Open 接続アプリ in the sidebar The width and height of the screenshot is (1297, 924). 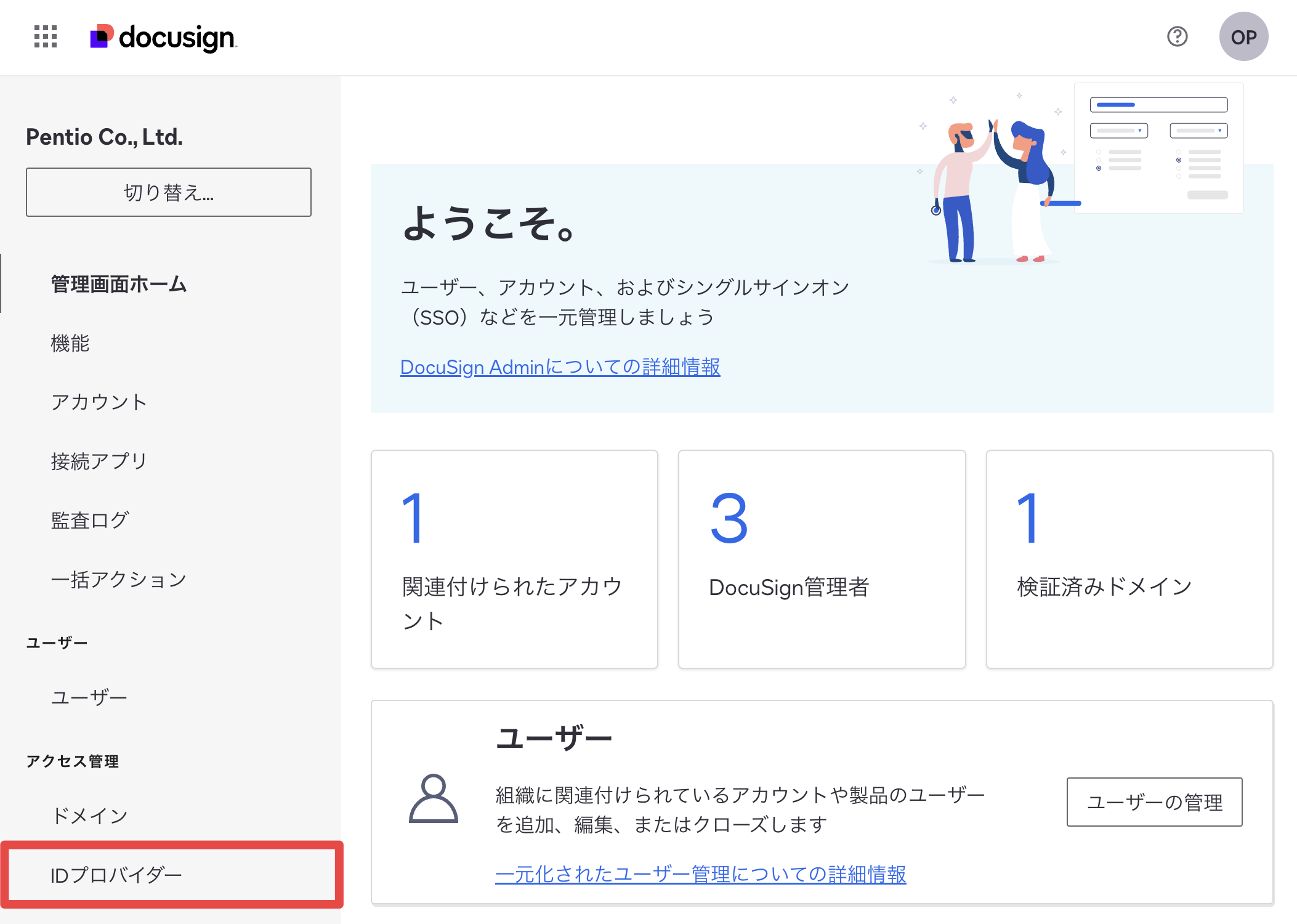(99, 461)
